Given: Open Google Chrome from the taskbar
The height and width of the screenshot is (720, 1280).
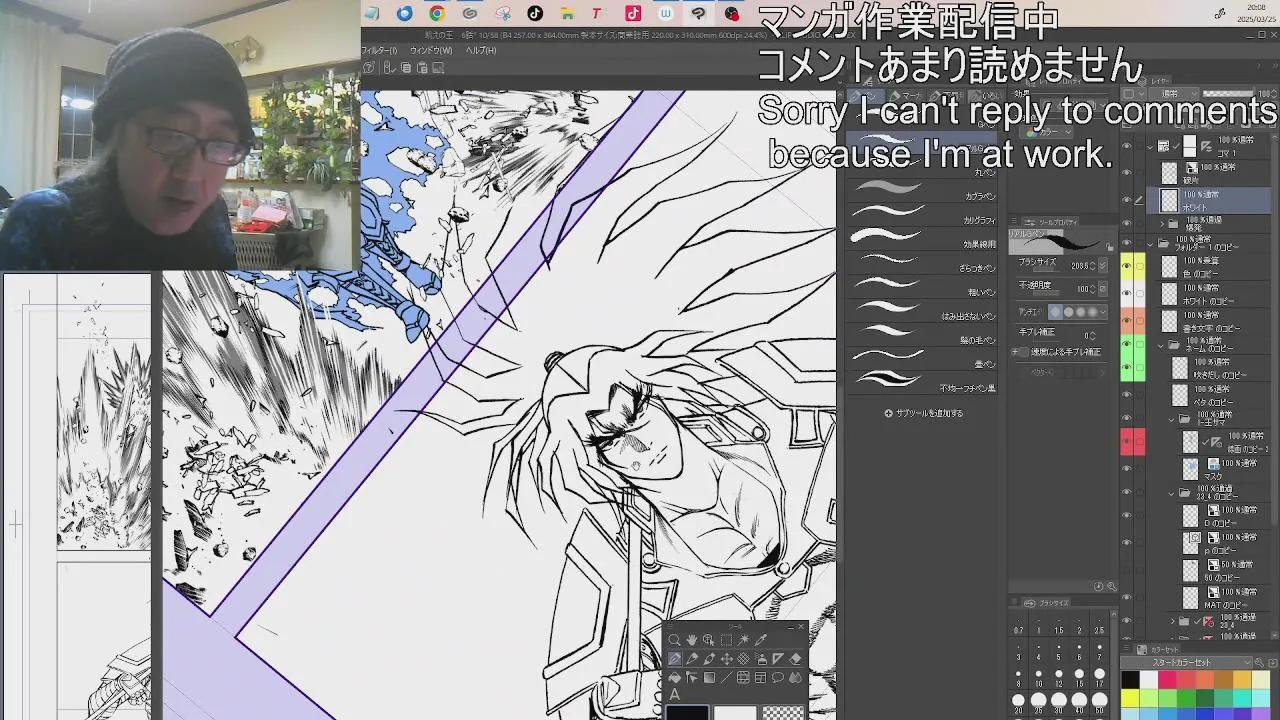Looking at the screenshot, I should [x=437, y=13].
